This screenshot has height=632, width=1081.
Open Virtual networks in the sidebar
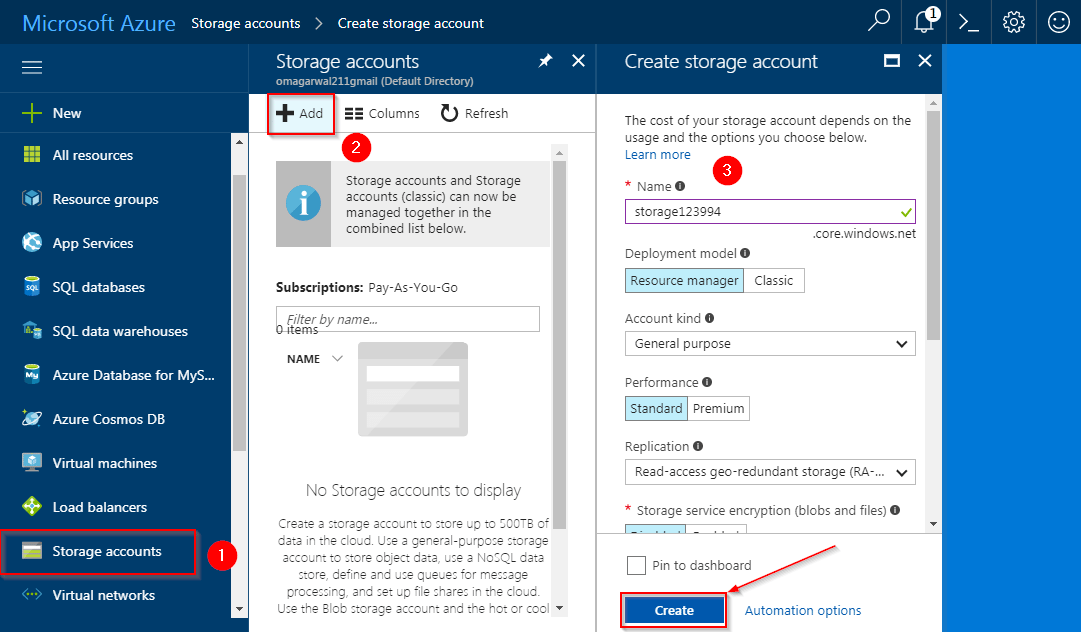(x=103, y=595)
